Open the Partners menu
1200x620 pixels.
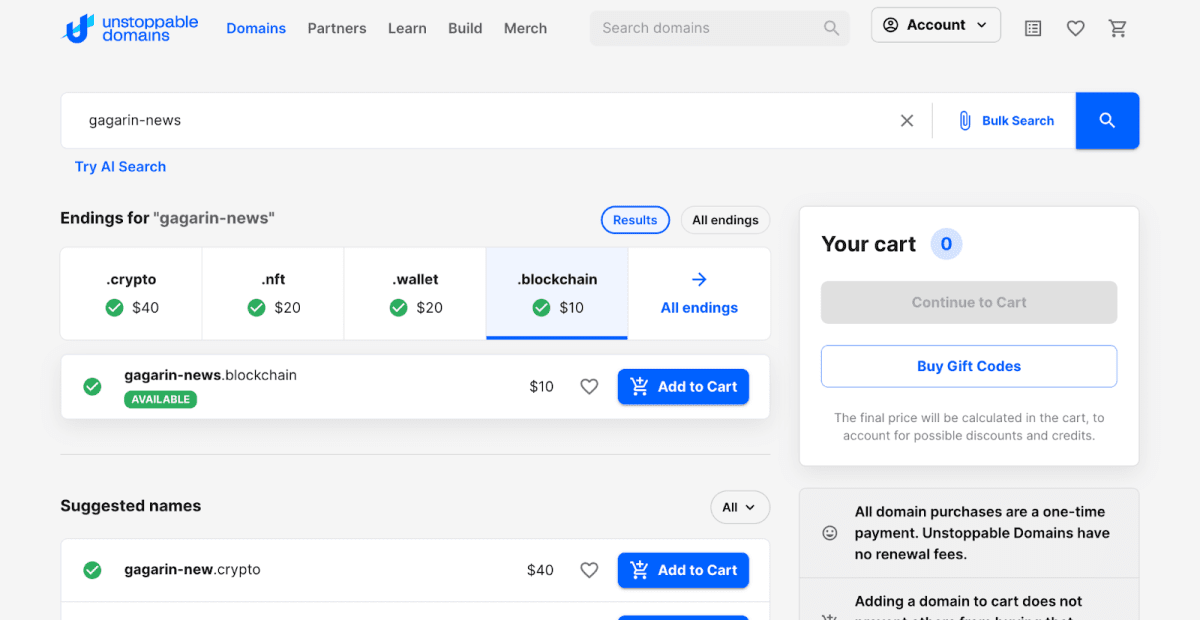[x=337, y=28]
